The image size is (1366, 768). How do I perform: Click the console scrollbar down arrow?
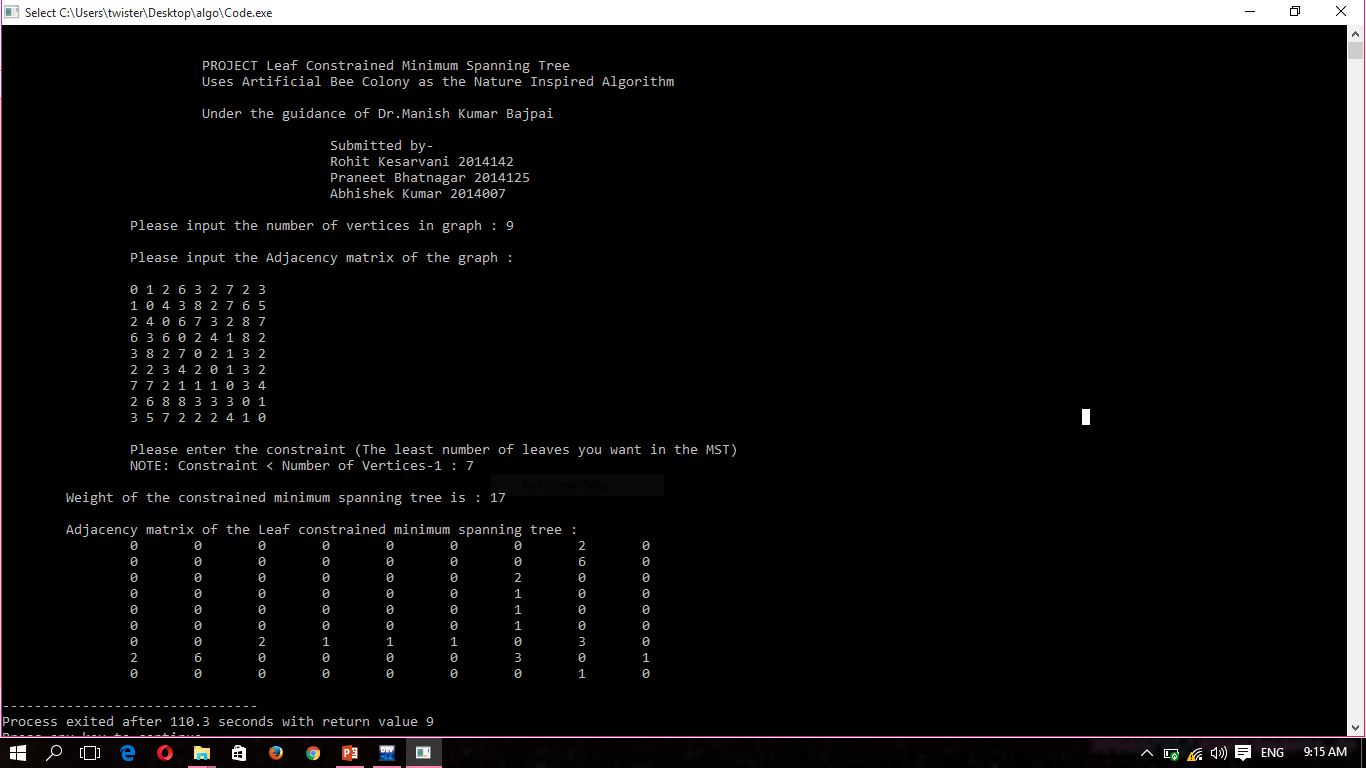(x=1355, y=728)
